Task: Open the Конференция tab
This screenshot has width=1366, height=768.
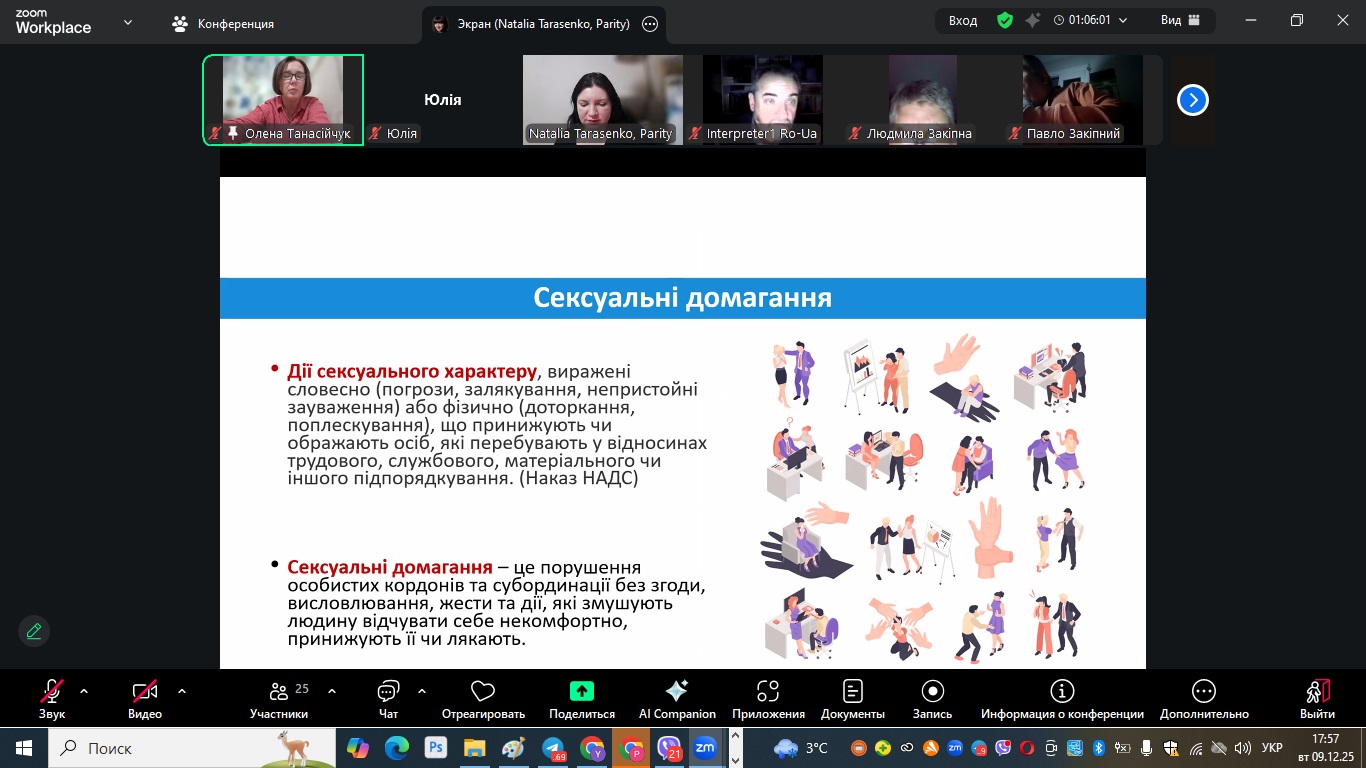Action: (223, 23)
